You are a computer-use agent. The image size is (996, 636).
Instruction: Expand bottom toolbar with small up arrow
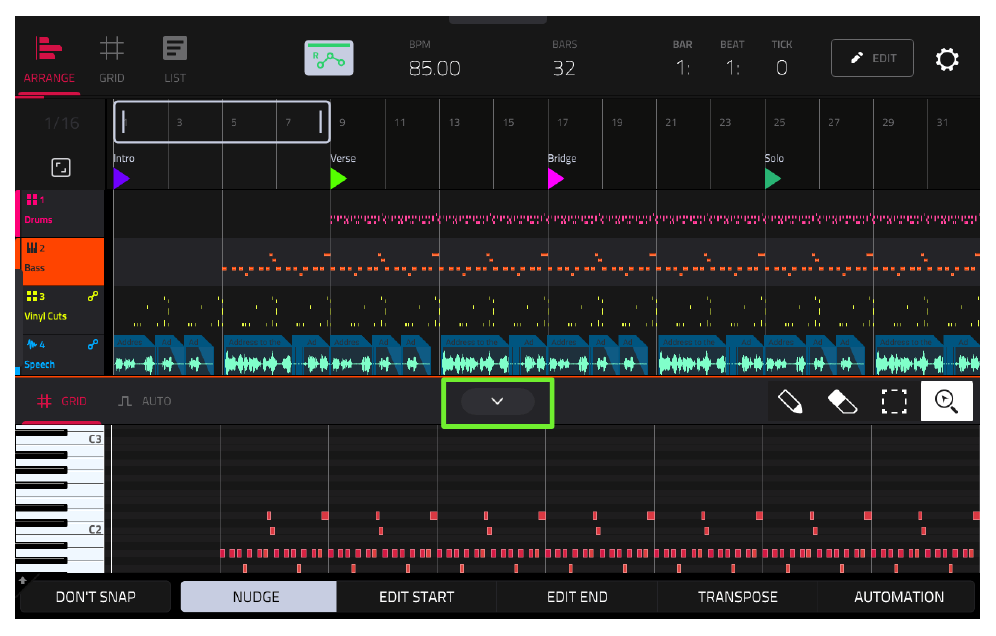point(23,580)
